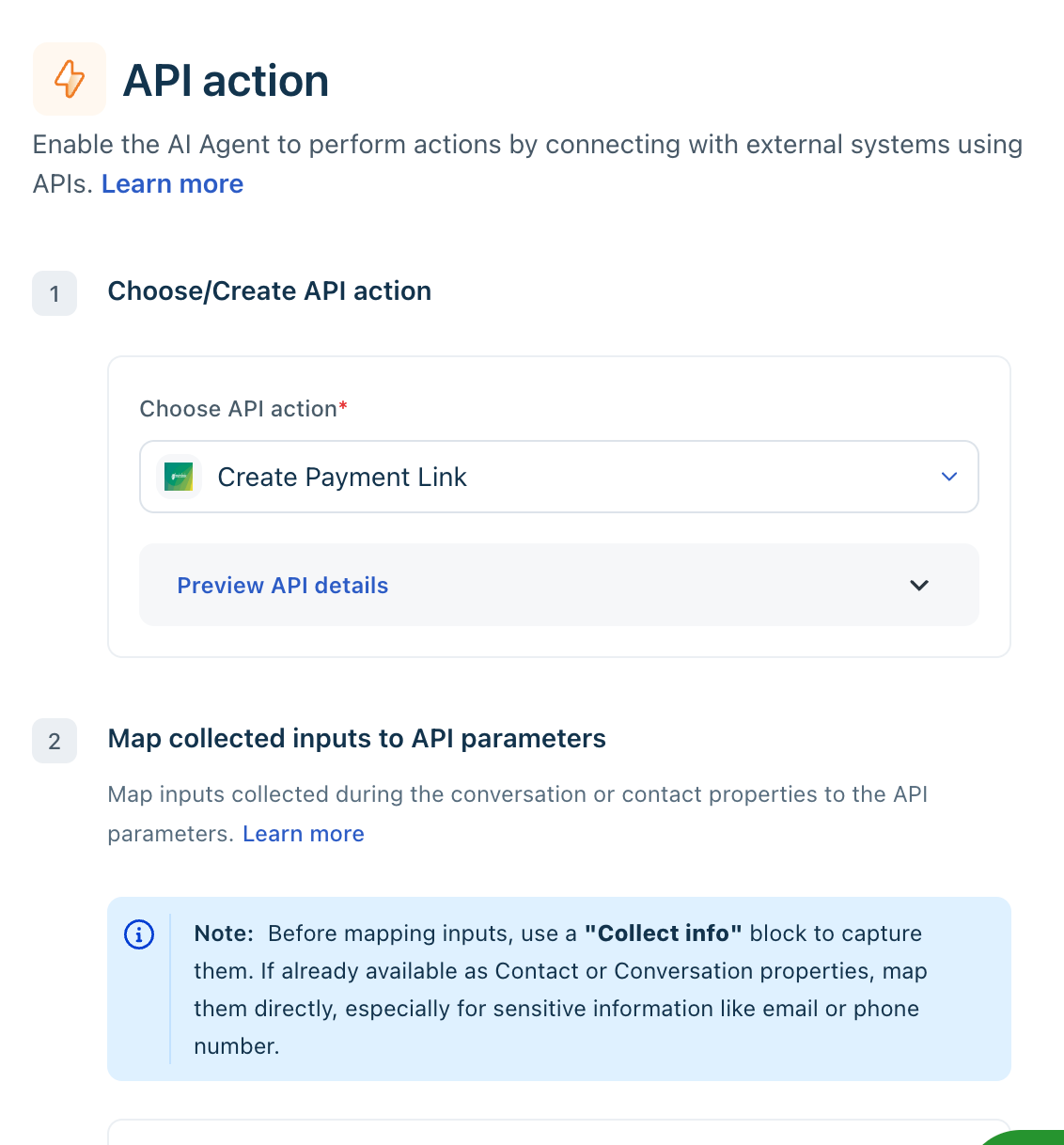Click the step 1 number badge

(x=55, y=293)
